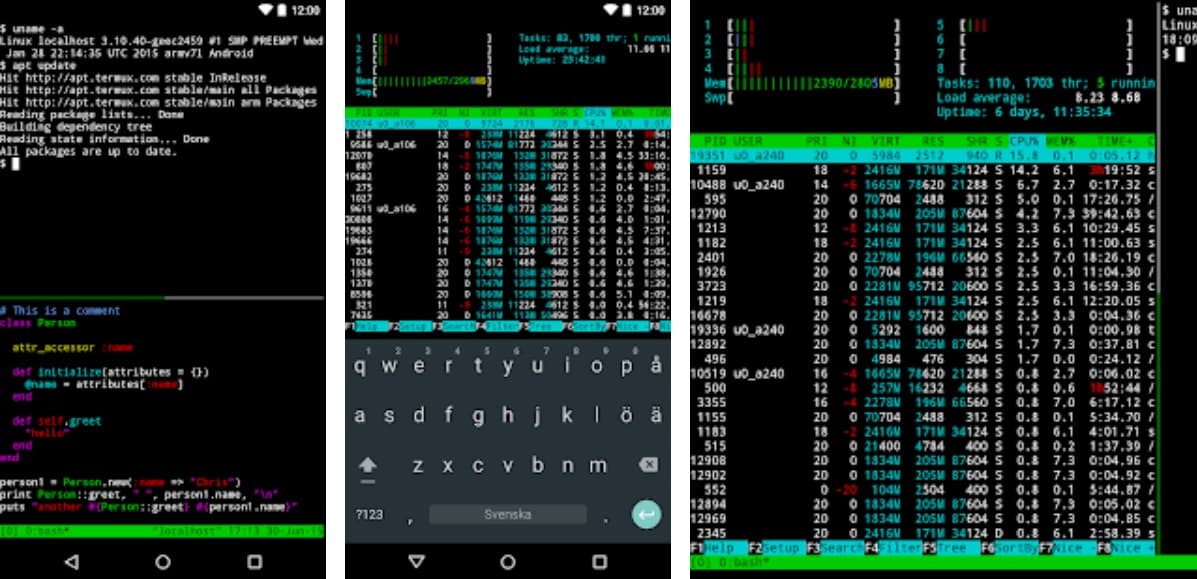The height and width of the screenshot is (579, 1197).
Task: Select process row with PID 10488
Action: (x=922, y=185)
